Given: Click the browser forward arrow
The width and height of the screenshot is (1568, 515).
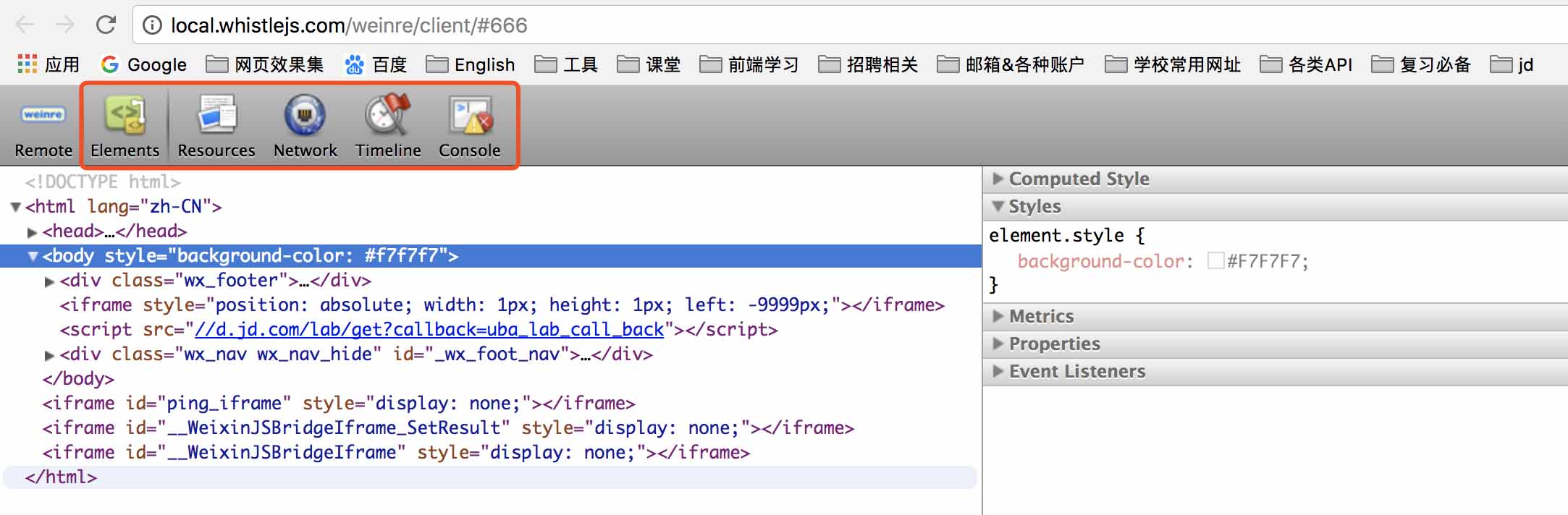Looking at the screenshot, I should (x=65, y=25).
